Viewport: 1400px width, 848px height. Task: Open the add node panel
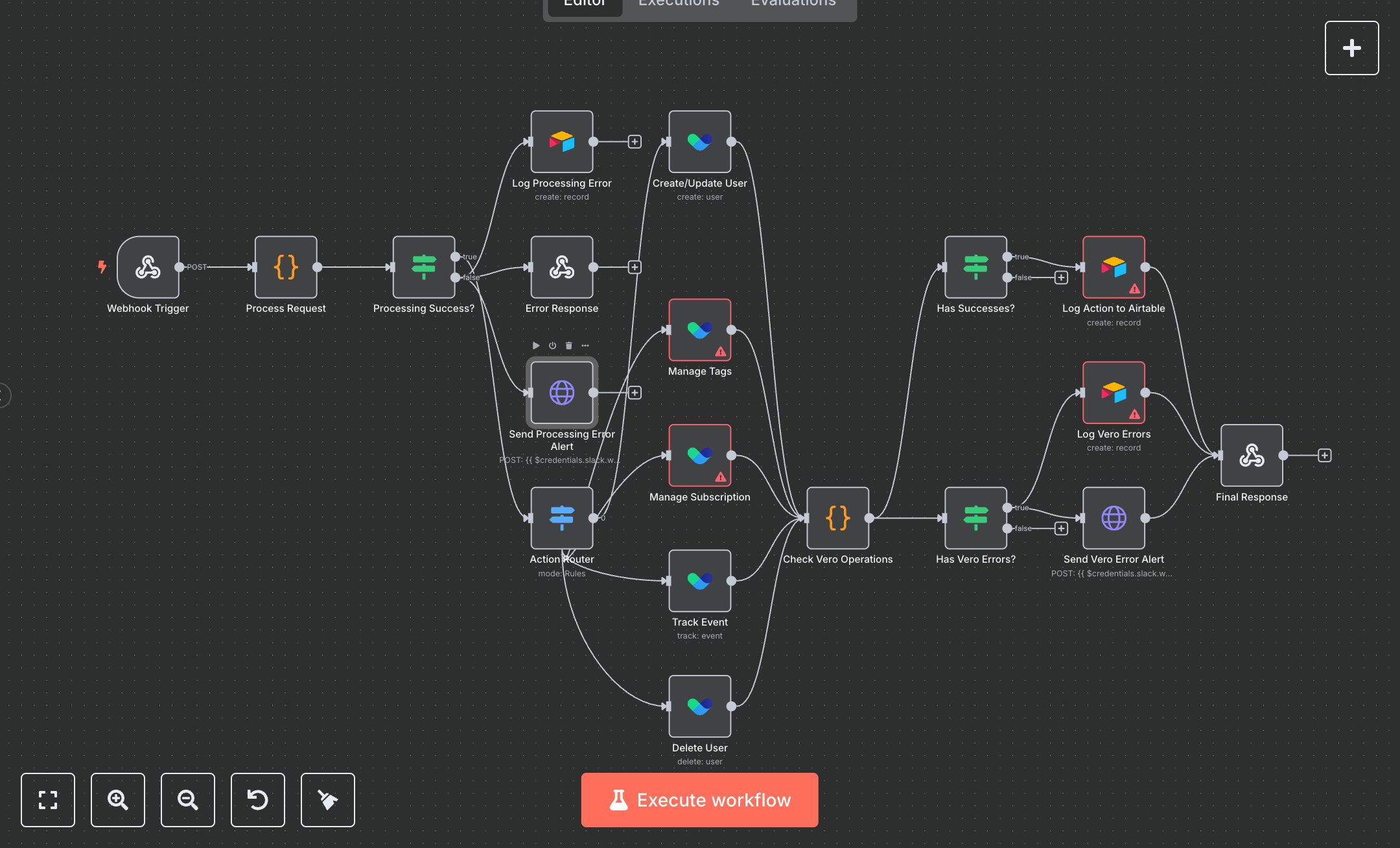click(x=1352, y=47)
